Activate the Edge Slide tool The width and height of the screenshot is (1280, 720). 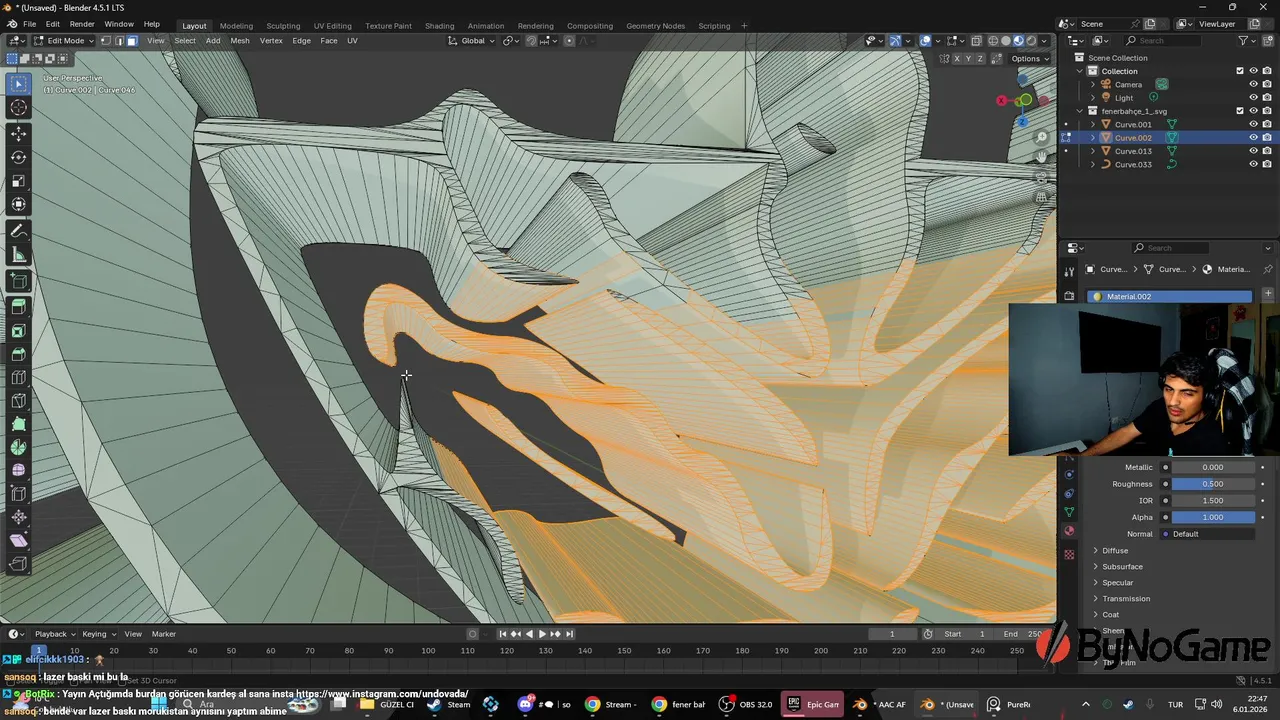click(18, 494)
